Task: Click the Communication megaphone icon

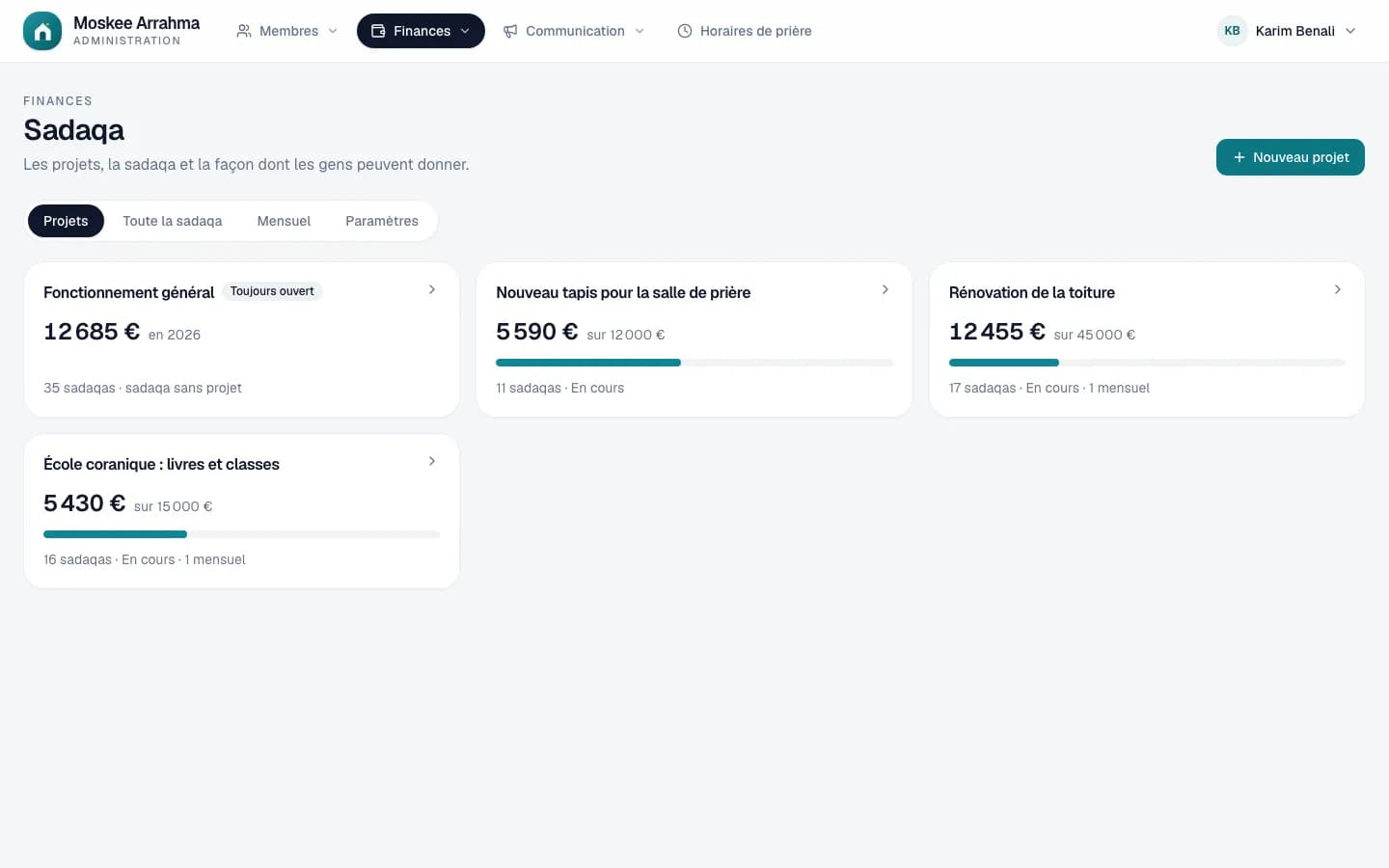Action: [x=510, y=31]
